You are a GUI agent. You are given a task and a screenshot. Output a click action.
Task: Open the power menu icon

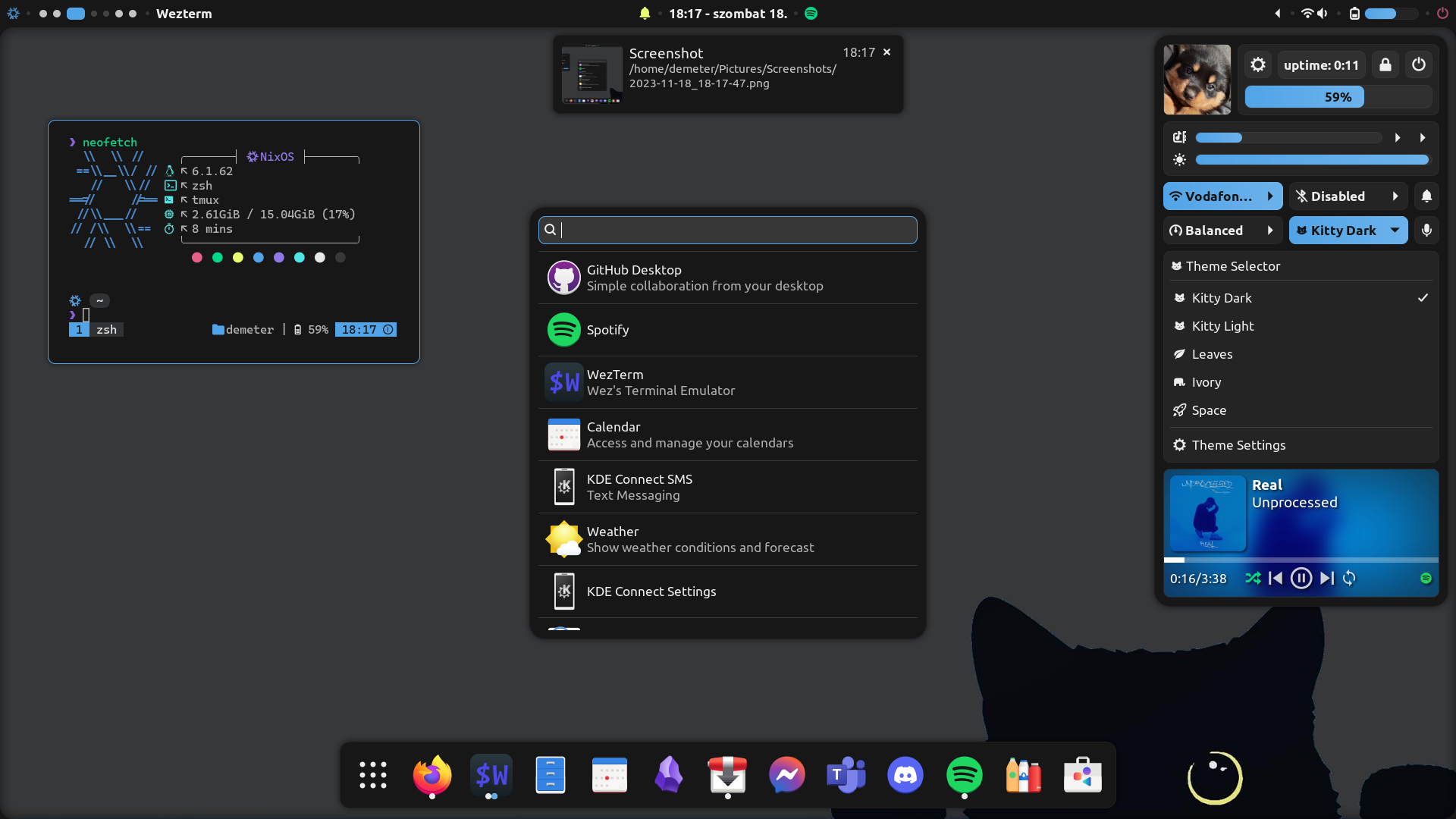1419,65
